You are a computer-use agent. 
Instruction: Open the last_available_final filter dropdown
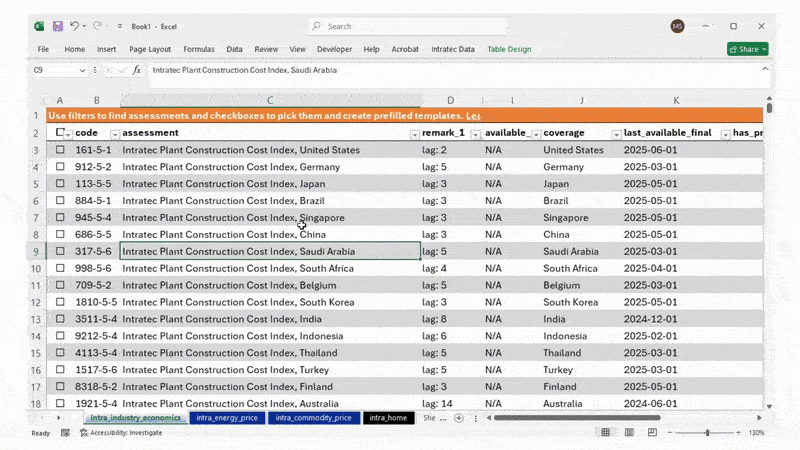pyautogui.click(x=725, y=134)
